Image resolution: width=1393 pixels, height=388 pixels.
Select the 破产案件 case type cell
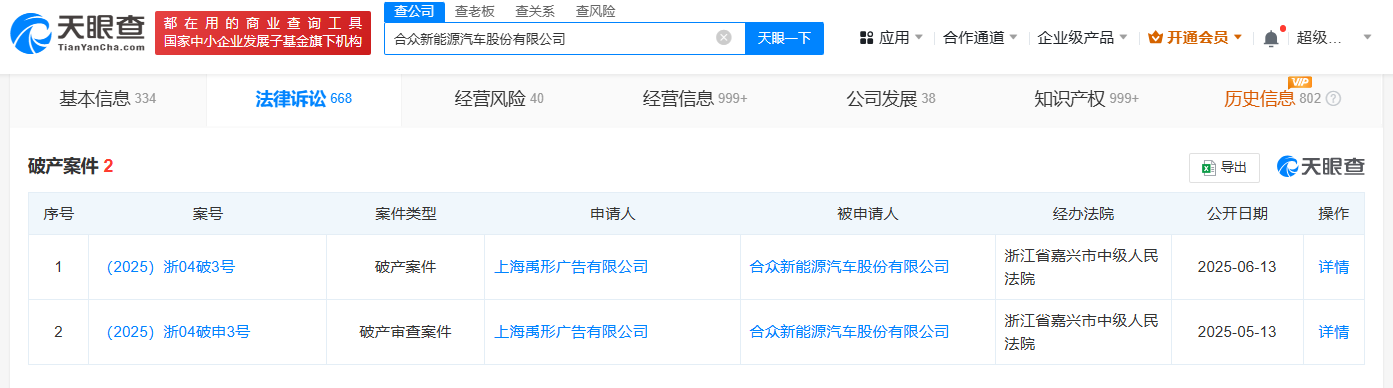(406, 267)
